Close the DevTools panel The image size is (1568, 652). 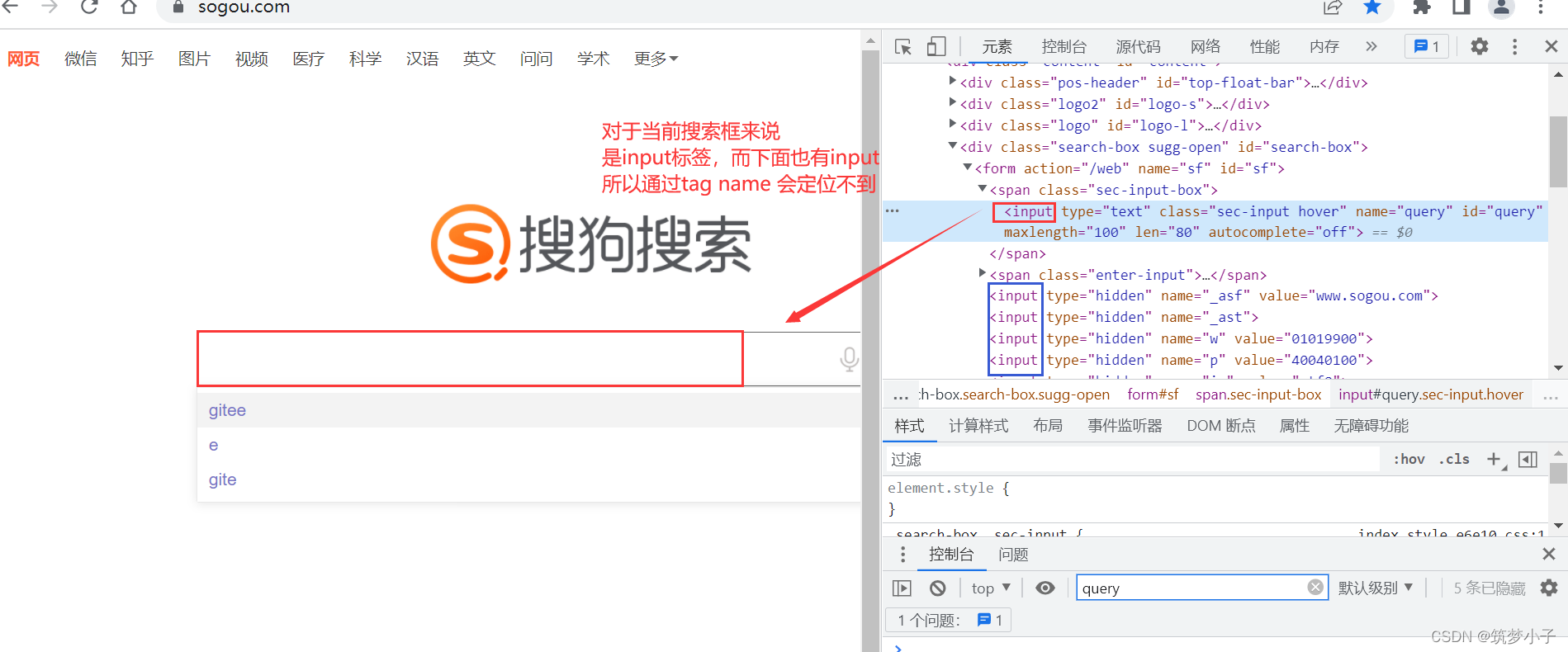pyautogui.click(x=1551, y=47)
